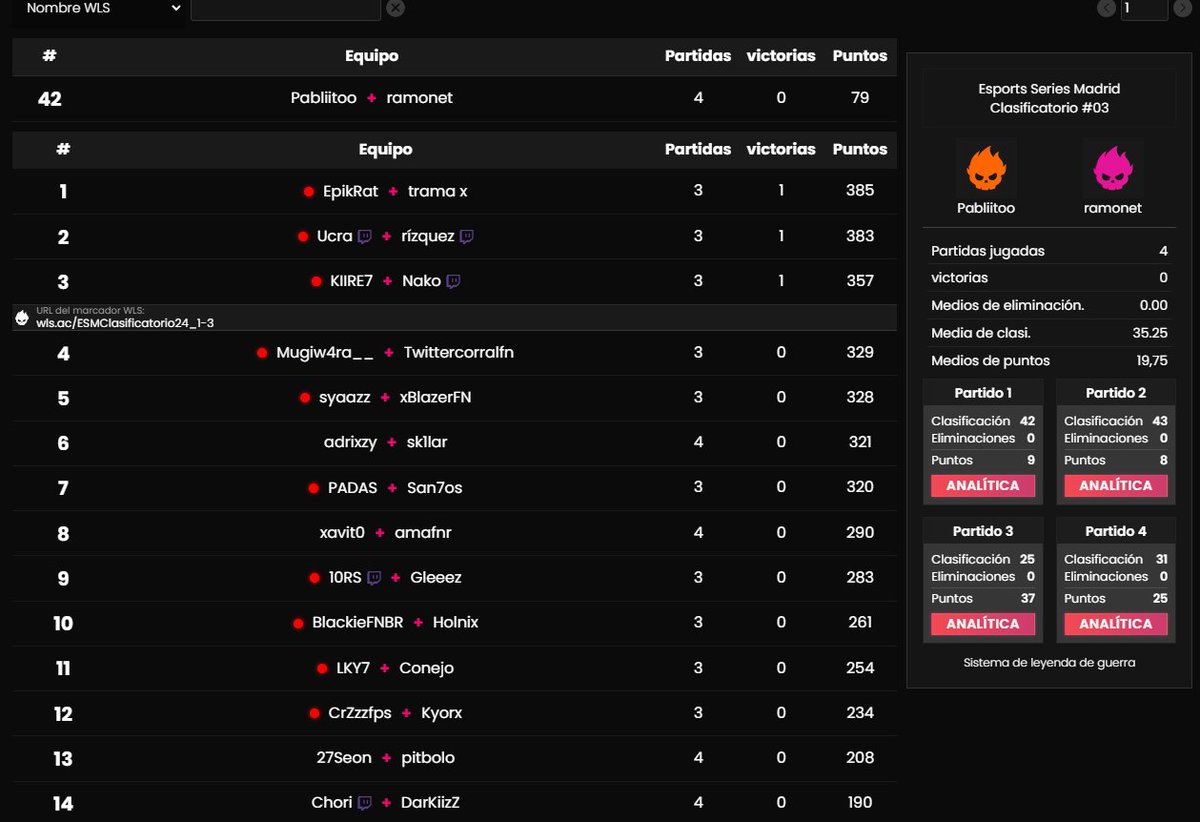Select team adrixzy + sk1lar row
The image size is (1200, 822).
coord(454,442)
